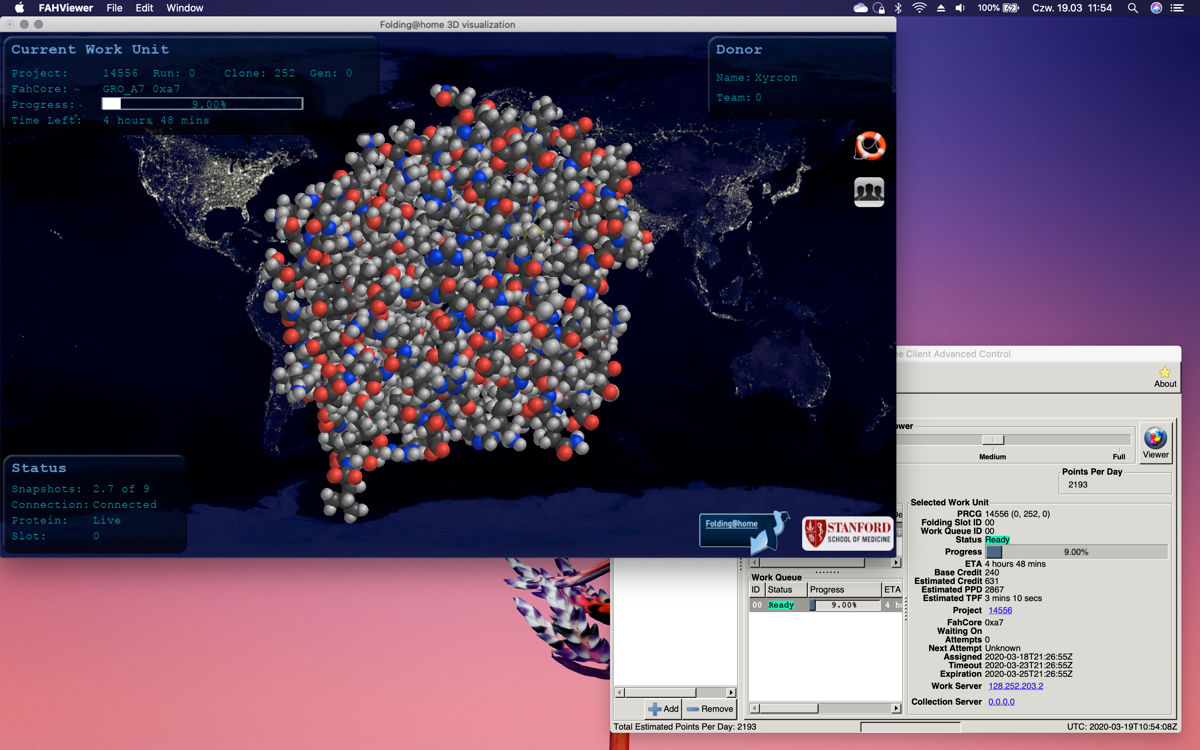Viewport: 1200px width, 750px height.
Task: Open About via the star icon
Action: click(x=1165, y=377)
